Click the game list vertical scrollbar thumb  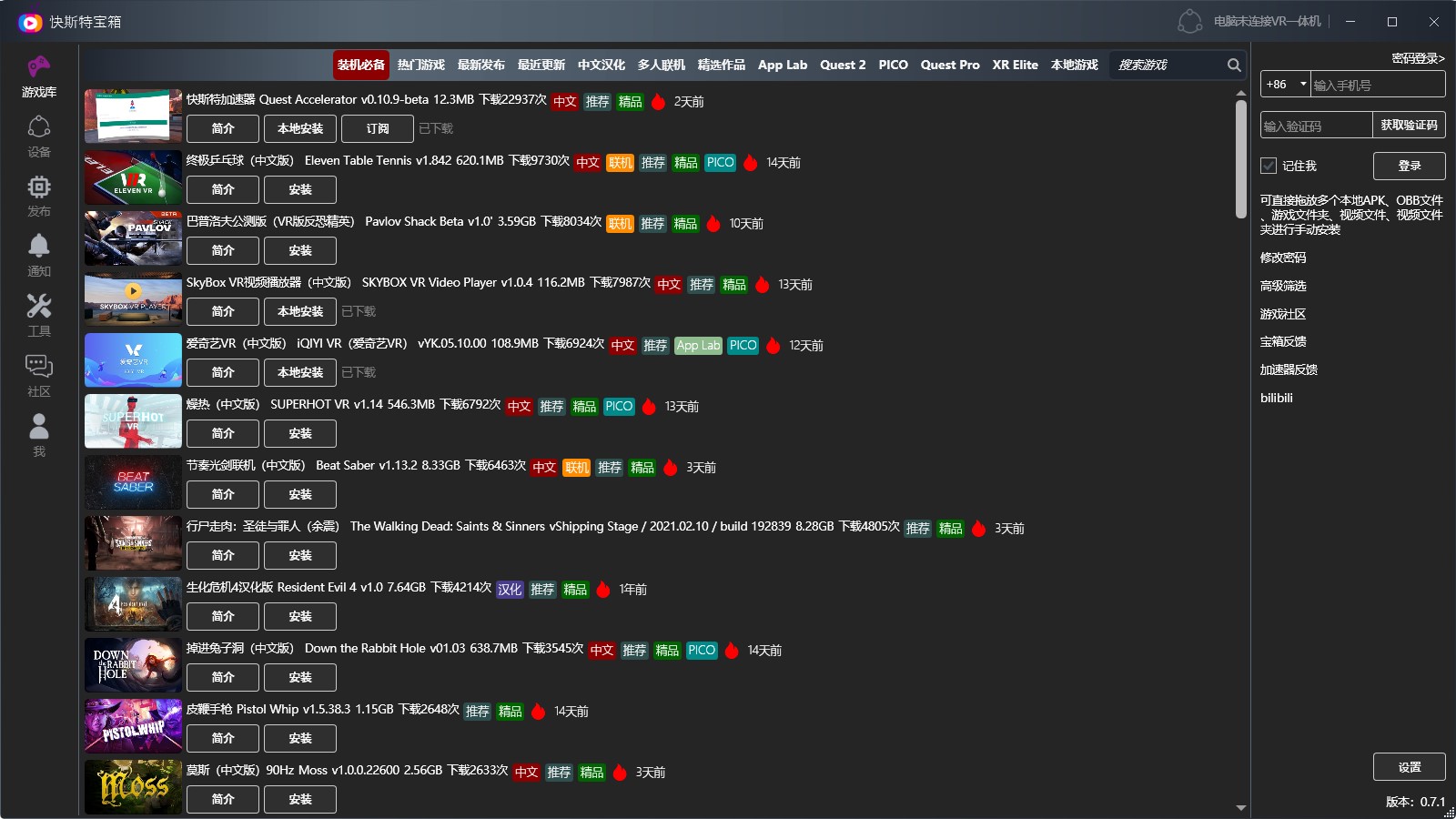point(1241,159)
